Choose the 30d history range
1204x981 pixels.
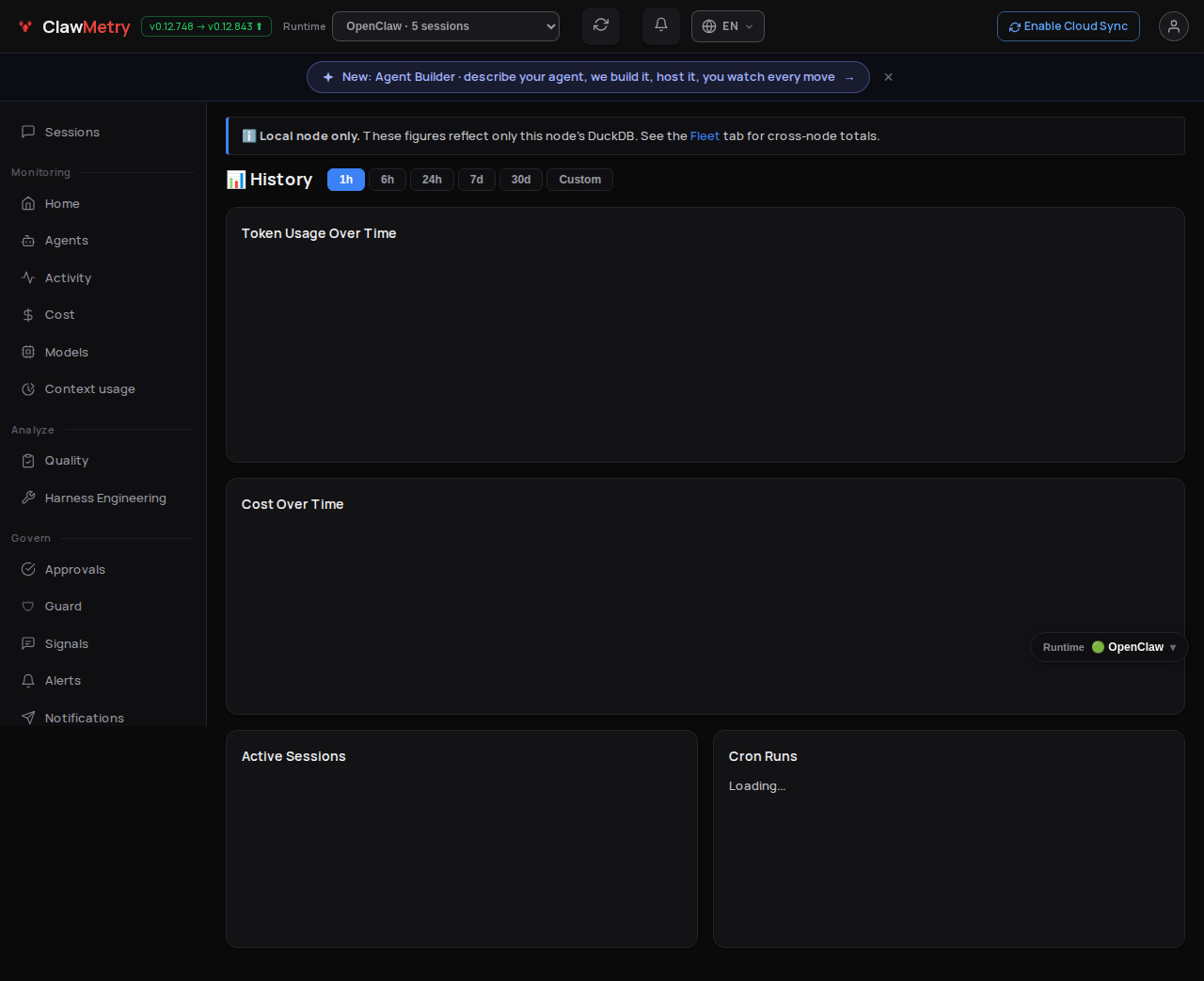(x=521, y=180)
